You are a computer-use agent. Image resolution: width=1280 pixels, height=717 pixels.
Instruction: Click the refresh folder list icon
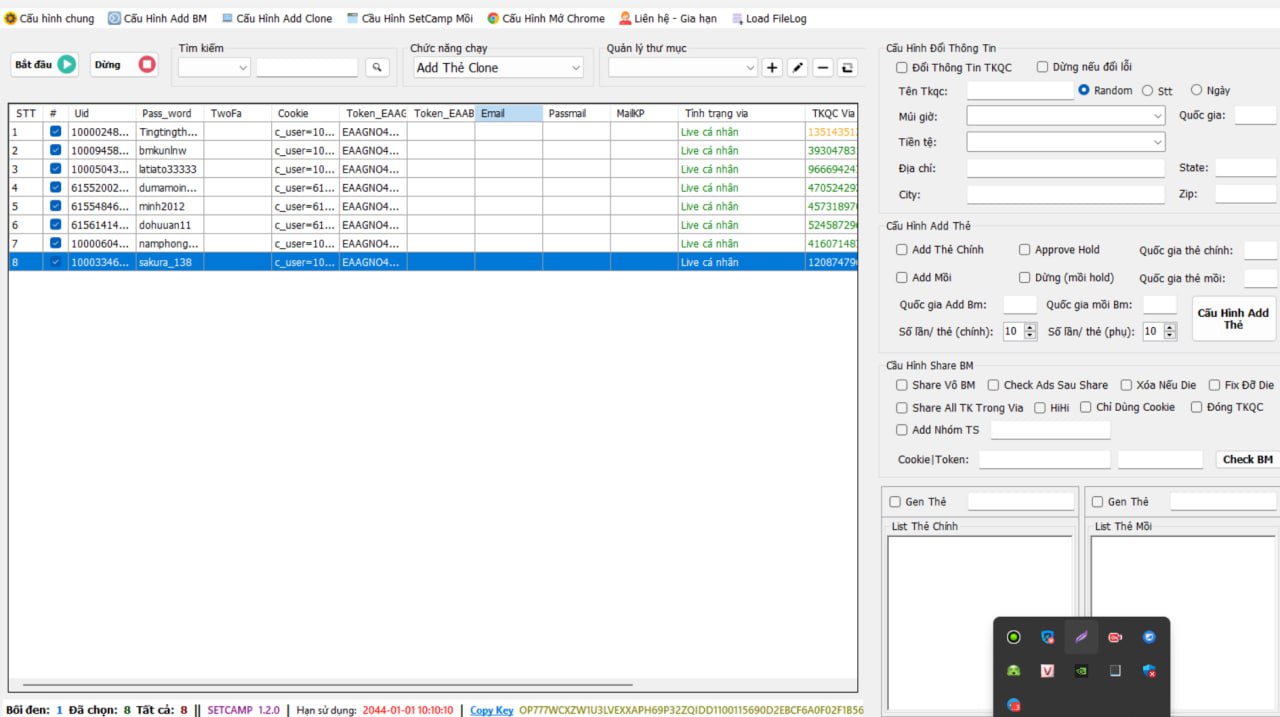coord(847,67)
